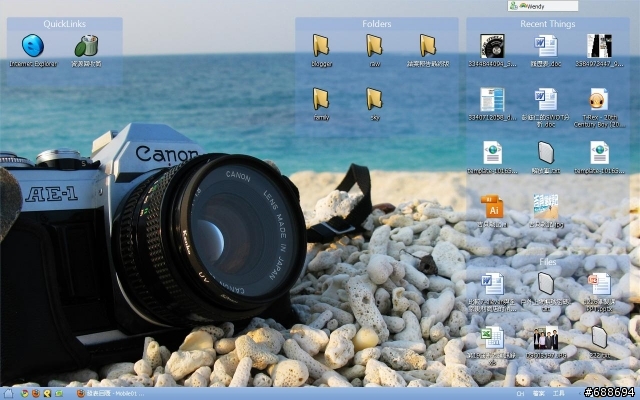Screen dimensions: 640x400
Task: Click the CH language indicator in the taskbar
Action: pyautogui.click(x=522, y=393)
